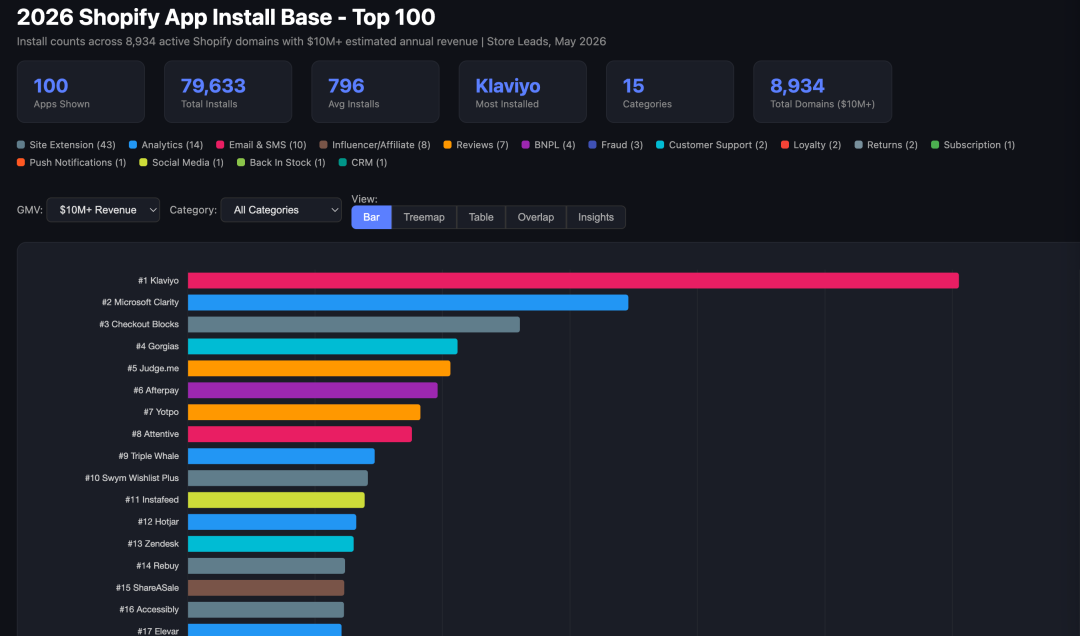Screen dimensions: 1080x636
Task: Click the 796 Avg Installs card
Action: tap(375, 92)
